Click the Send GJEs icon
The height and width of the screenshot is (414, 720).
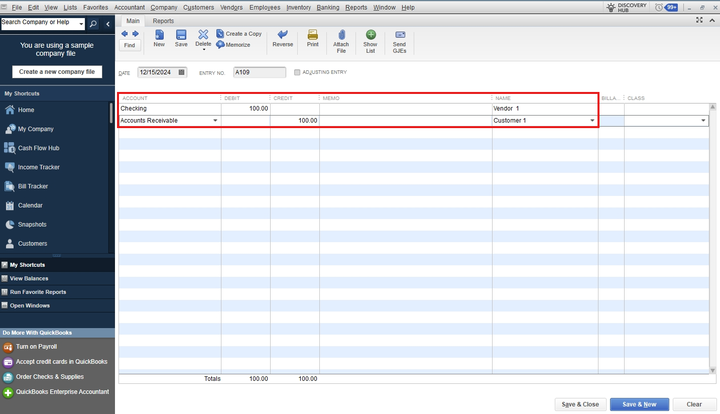(x=400, y=35)
